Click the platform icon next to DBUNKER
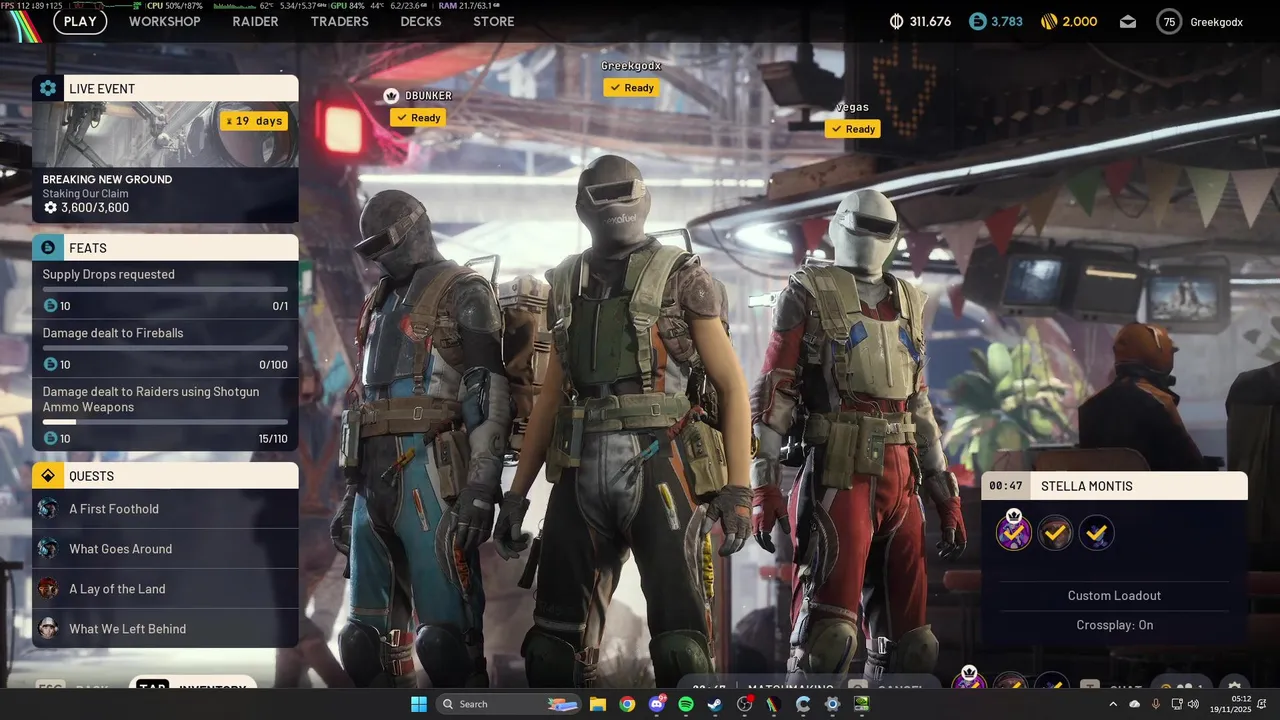1280x720 pixels. (392, 96)
